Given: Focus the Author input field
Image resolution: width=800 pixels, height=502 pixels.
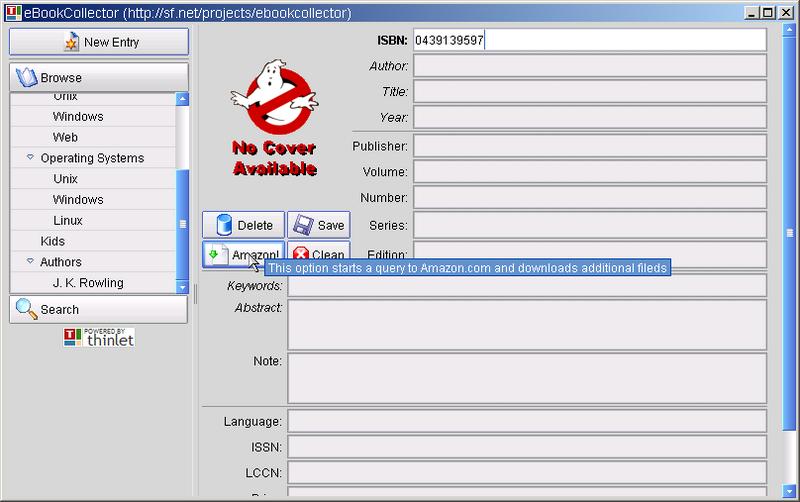Looking at the screenshot, I should coord(590,66).
